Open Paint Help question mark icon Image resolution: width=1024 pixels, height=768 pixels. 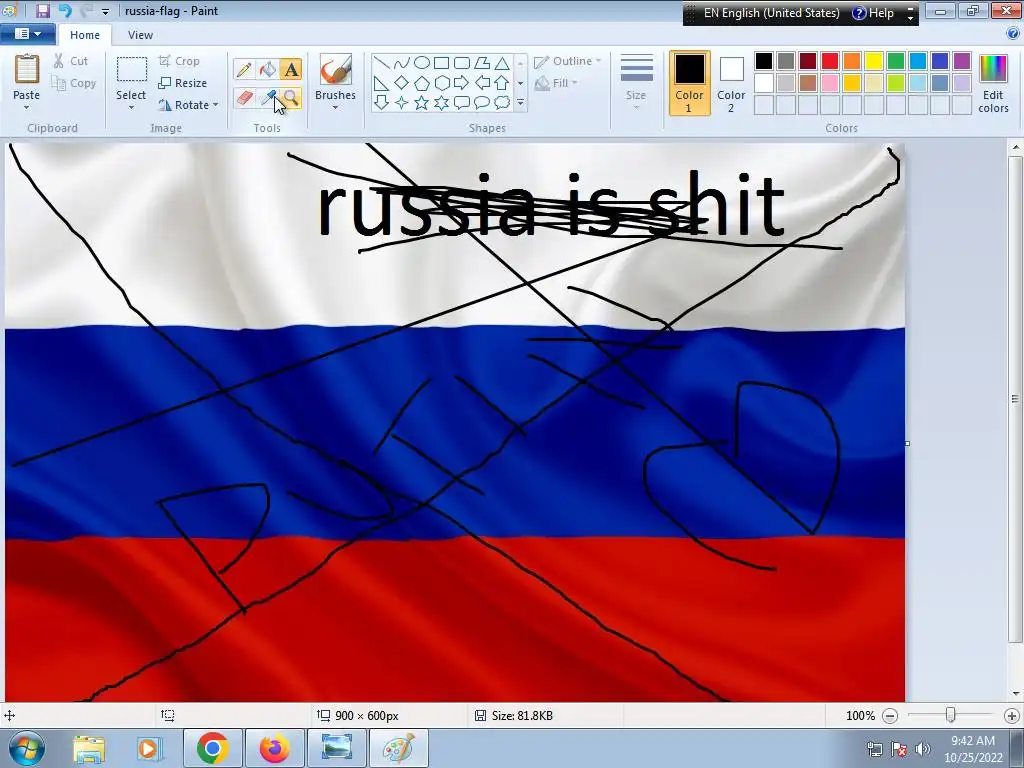1014,34
